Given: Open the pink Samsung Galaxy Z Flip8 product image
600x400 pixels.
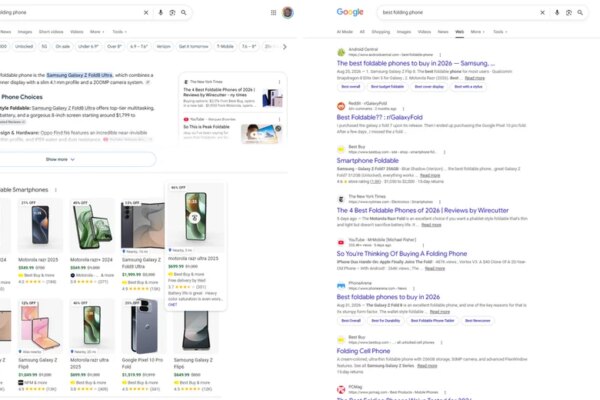Looking at the screenshot, I should point(40,324).
